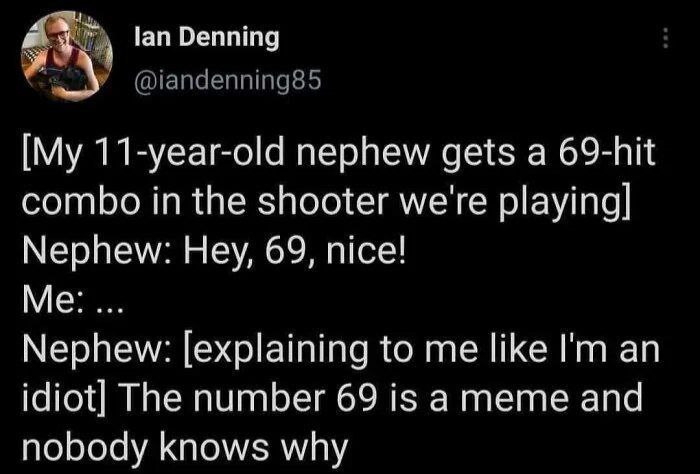Open the three-dot more options menu
700x474 pixels.
click(665, 38)
